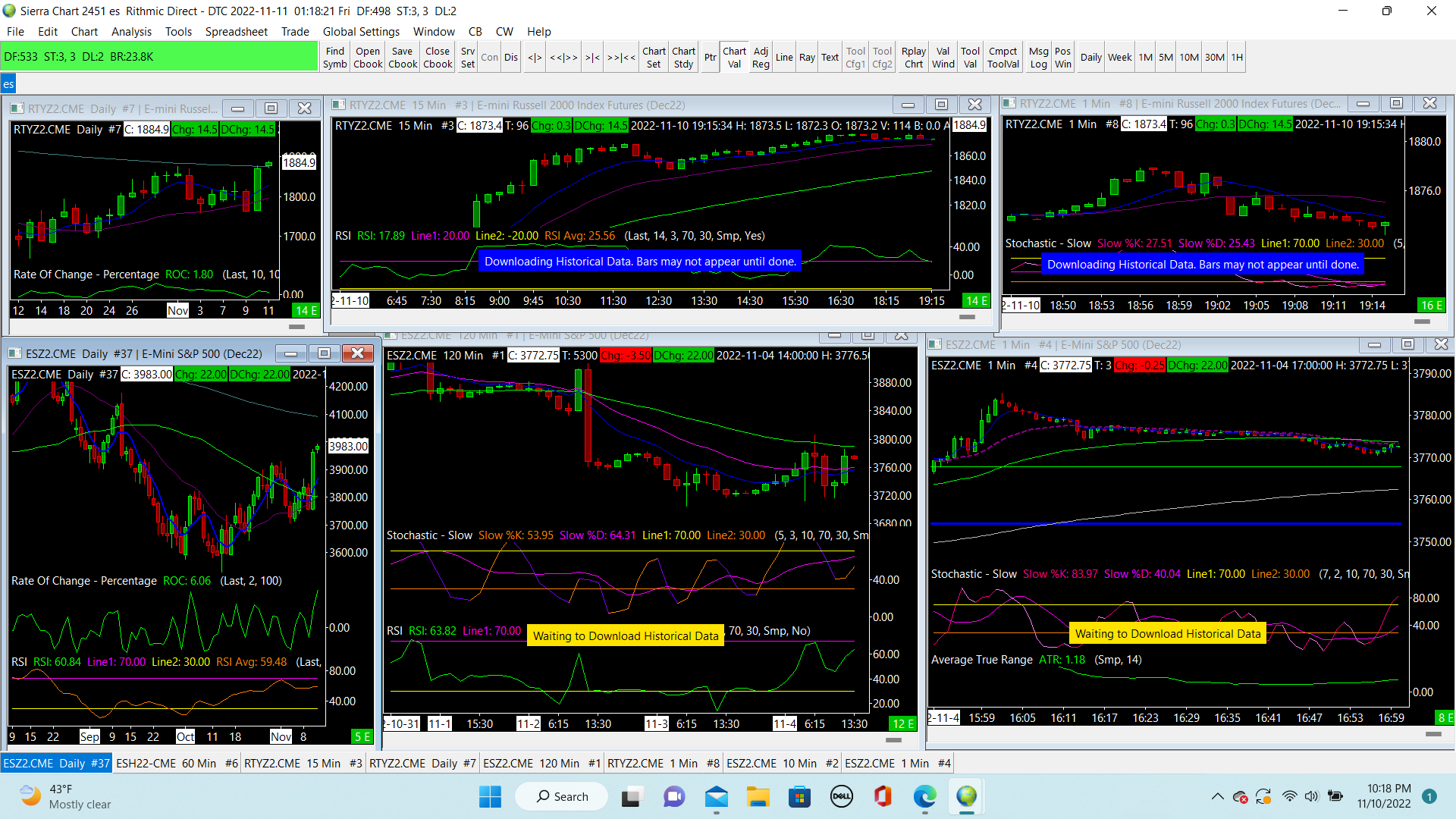Open the Positions Window button
Screen dimensions: 1456x819
(1063, 57)
